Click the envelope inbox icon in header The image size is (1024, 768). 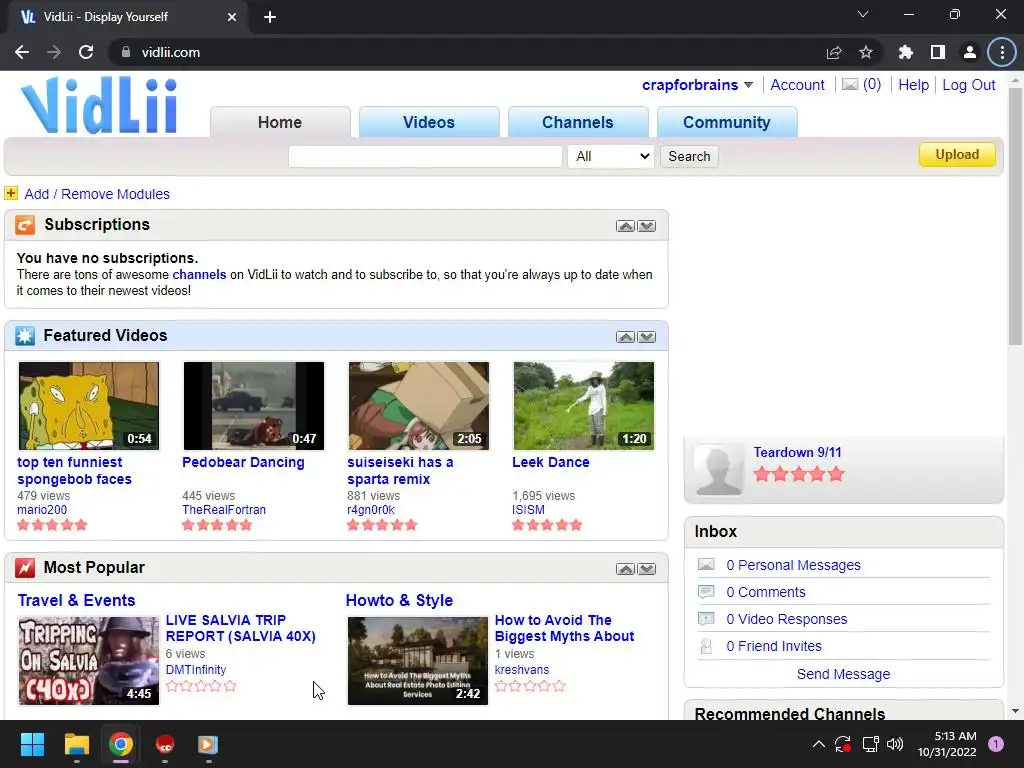click(850, 84)
